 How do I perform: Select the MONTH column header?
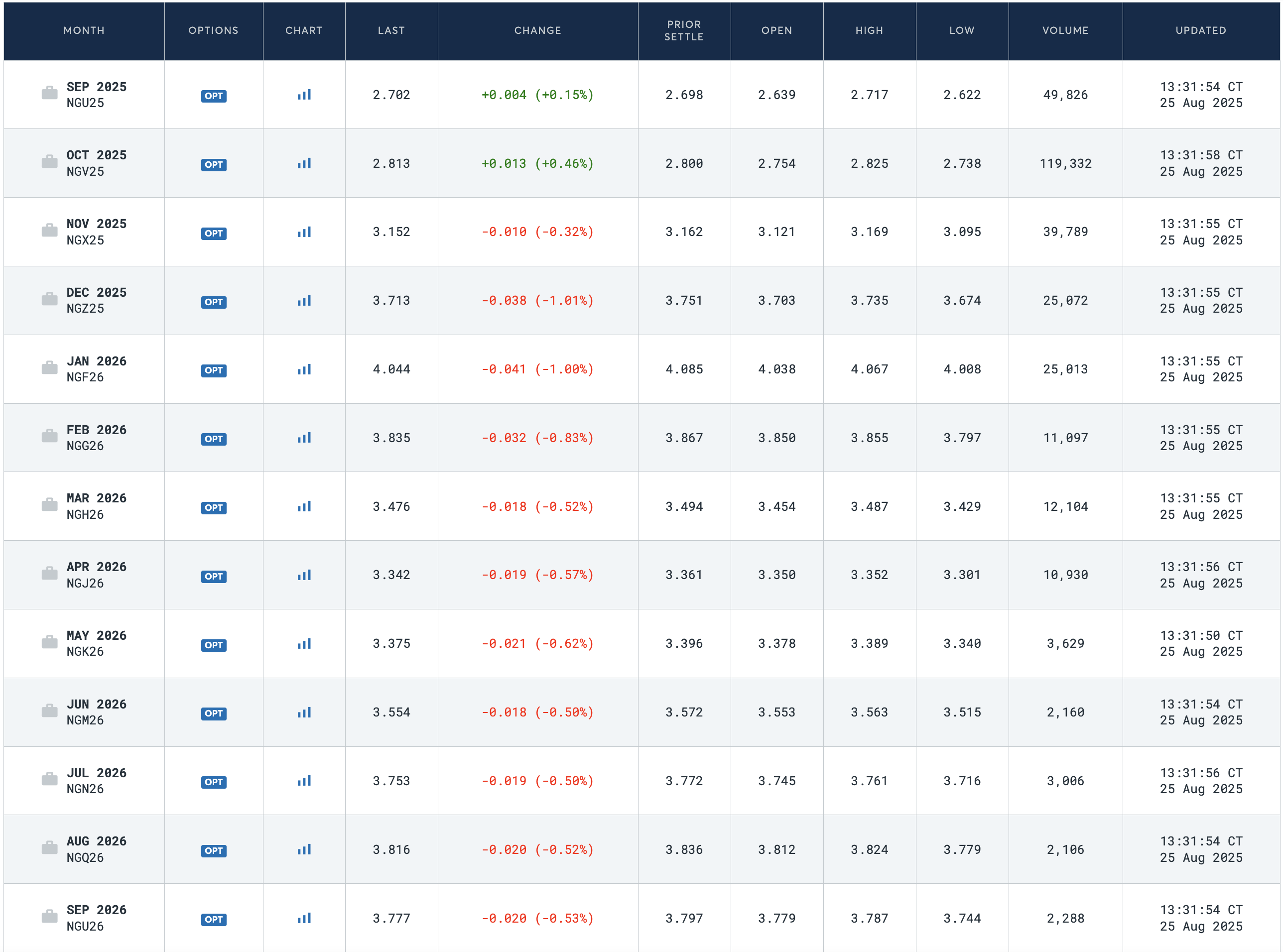tap(84, 30)
